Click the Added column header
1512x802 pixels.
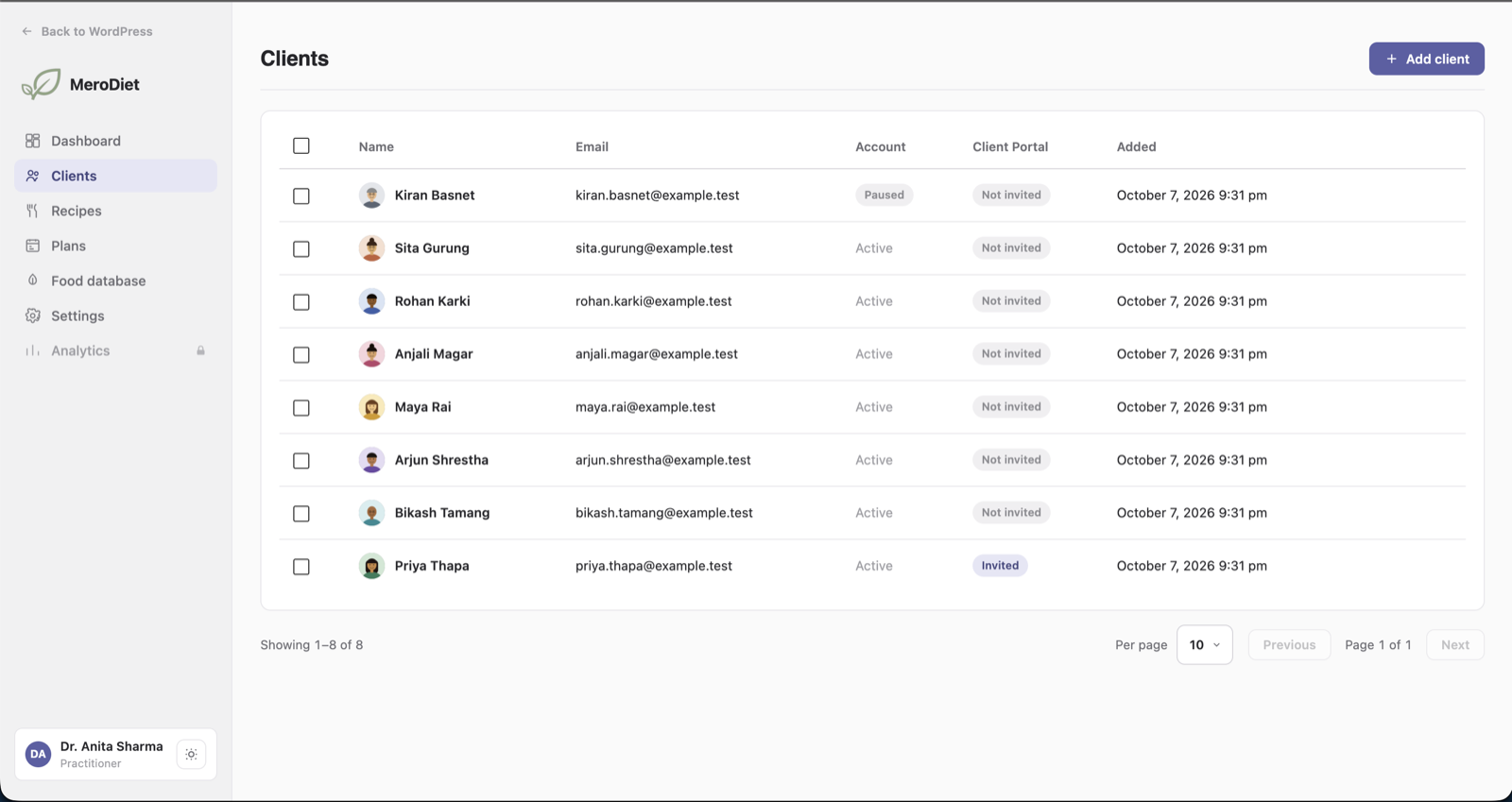click(x=1136, y=146)
